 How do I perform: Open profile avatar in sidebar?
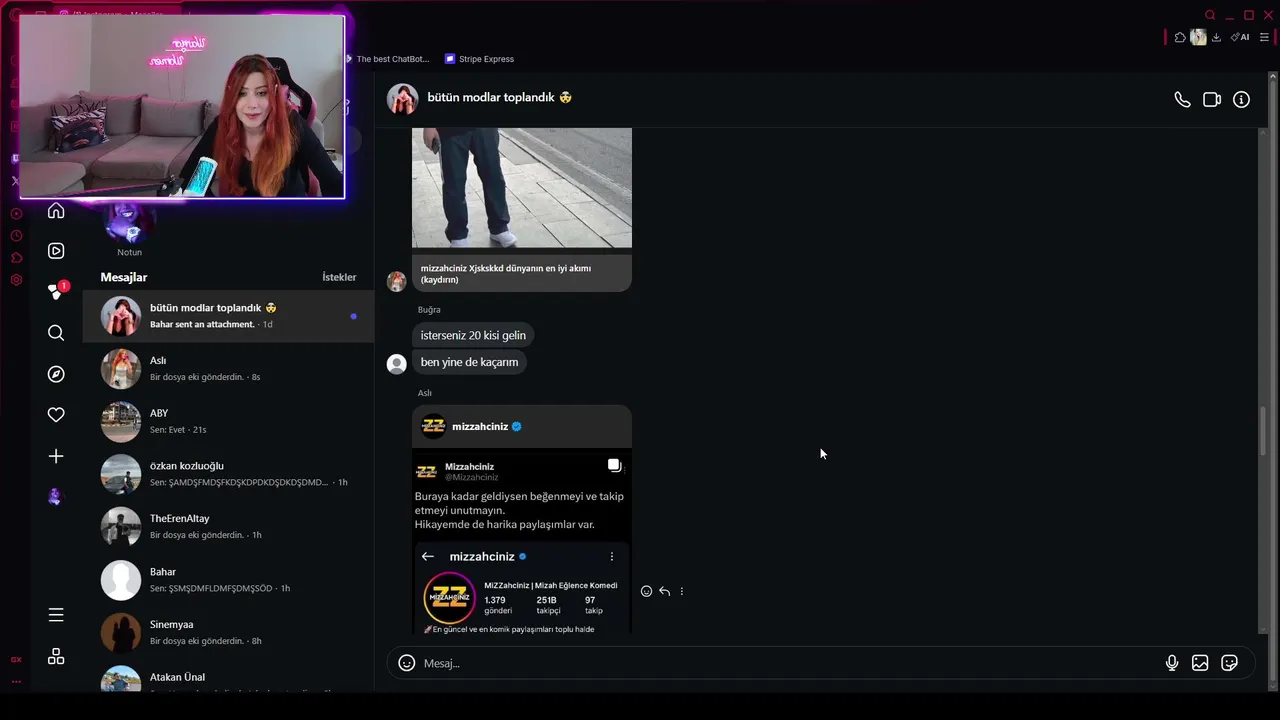(x=56, y=497)
